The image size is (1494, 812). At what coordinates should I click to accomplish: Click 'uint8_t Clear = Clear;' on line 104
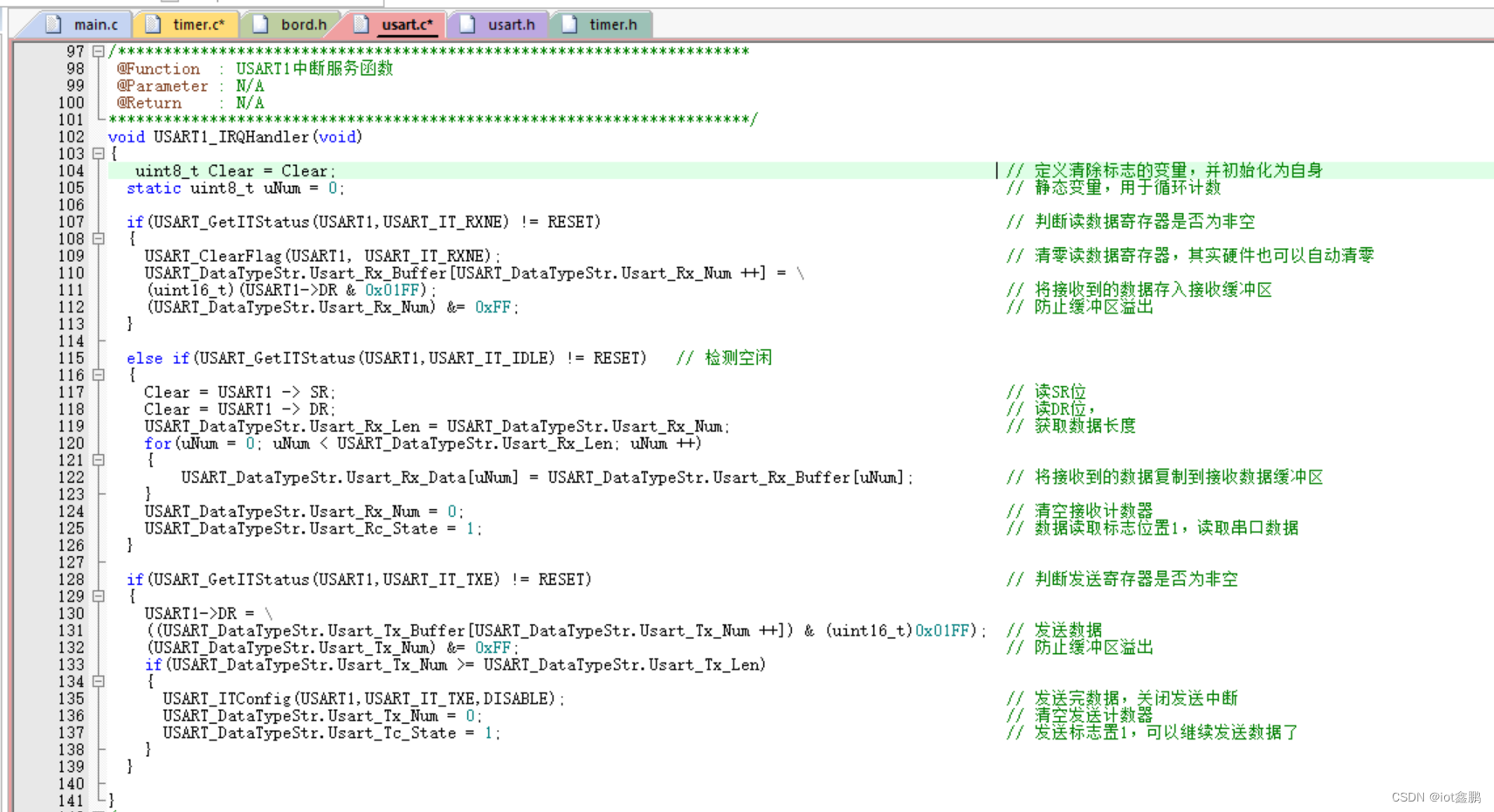click(x=235, y=171)
